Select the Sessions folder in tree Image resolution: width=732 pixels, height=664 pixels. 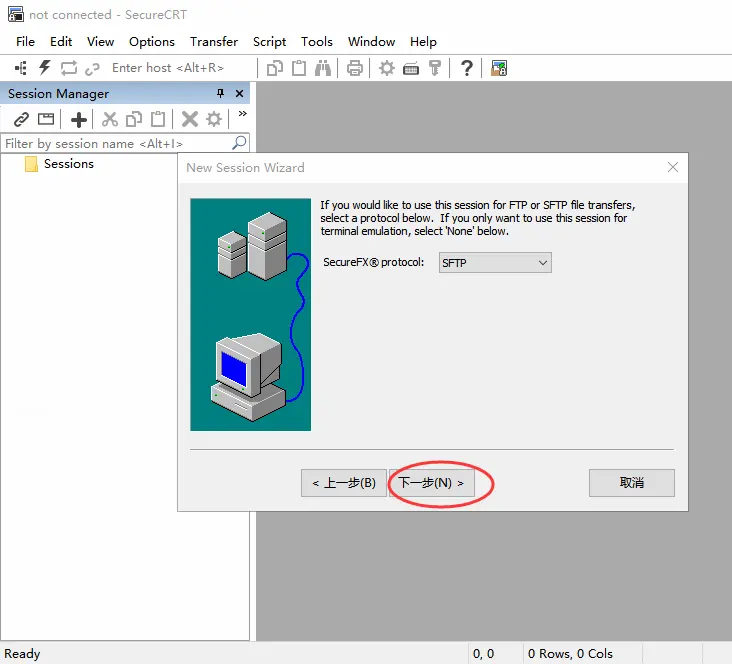69,164
